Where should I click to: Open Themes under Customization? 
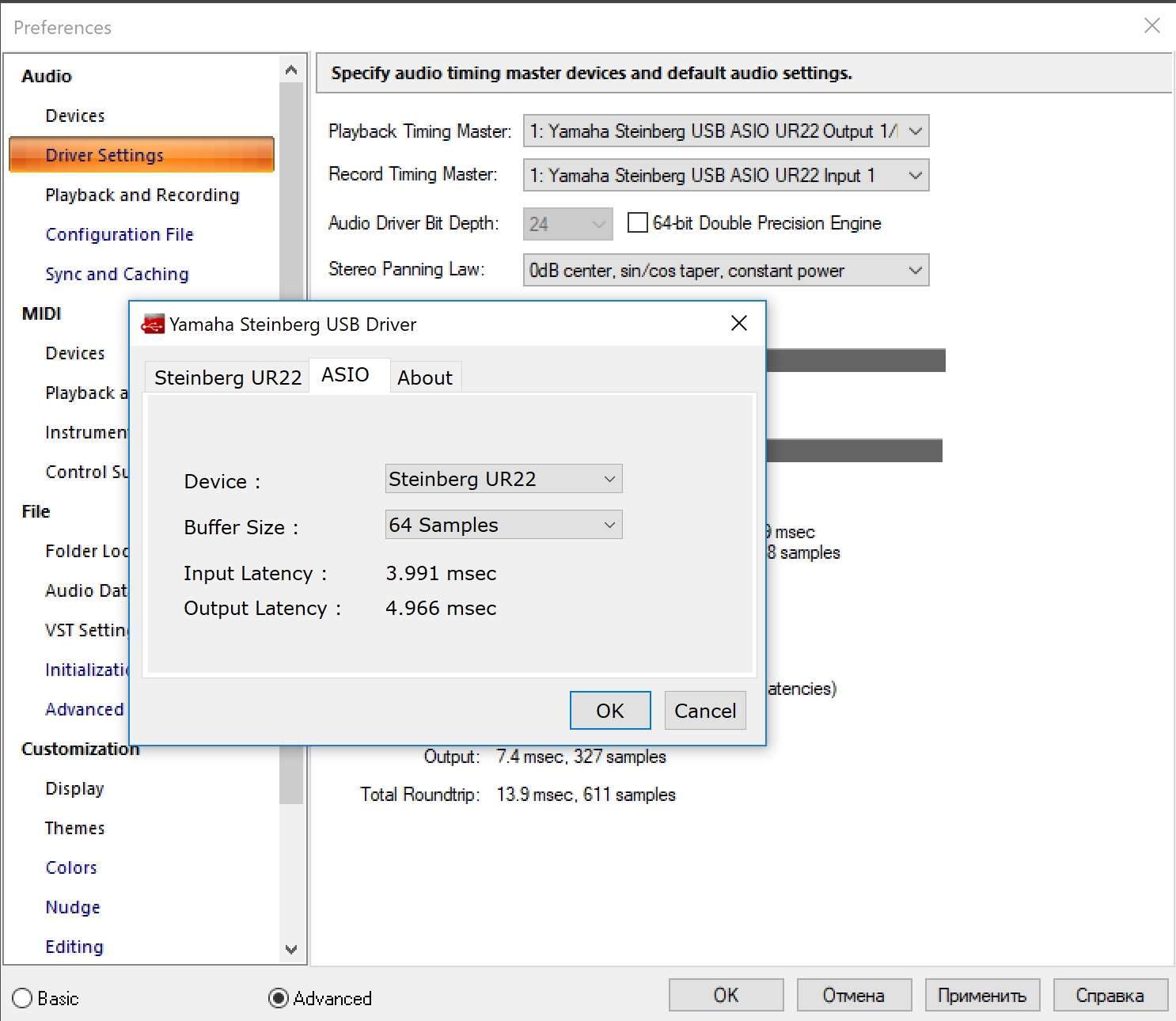pyautogui.click(x=75, y=828)
